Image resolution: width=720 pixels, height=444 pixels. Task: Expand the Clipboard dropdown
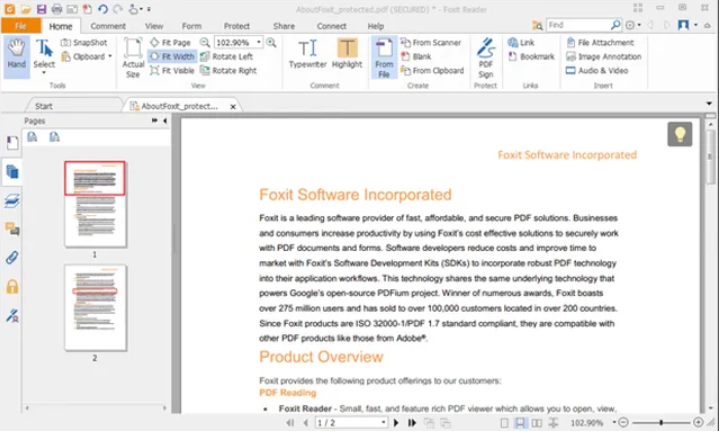(x=110, y=57)
